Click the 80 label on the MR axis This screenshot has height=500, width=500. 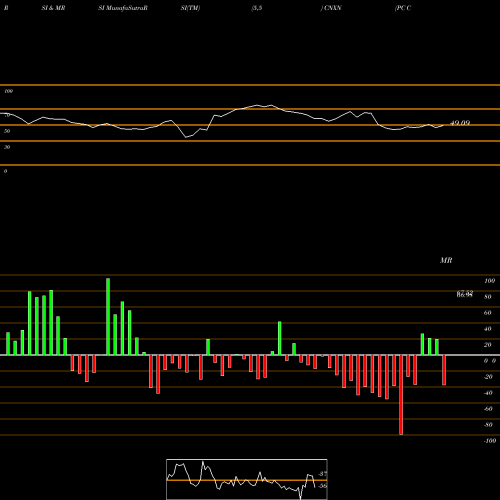488,297
